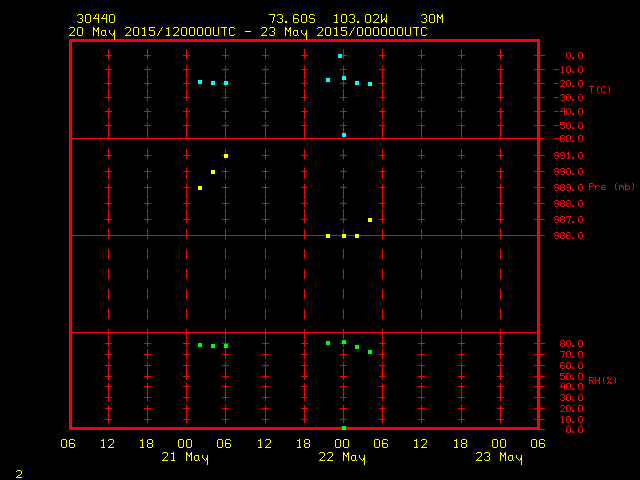Click the cyan temperature point near -60
Viewport: 640px width, 480px height.
[343, 135]
